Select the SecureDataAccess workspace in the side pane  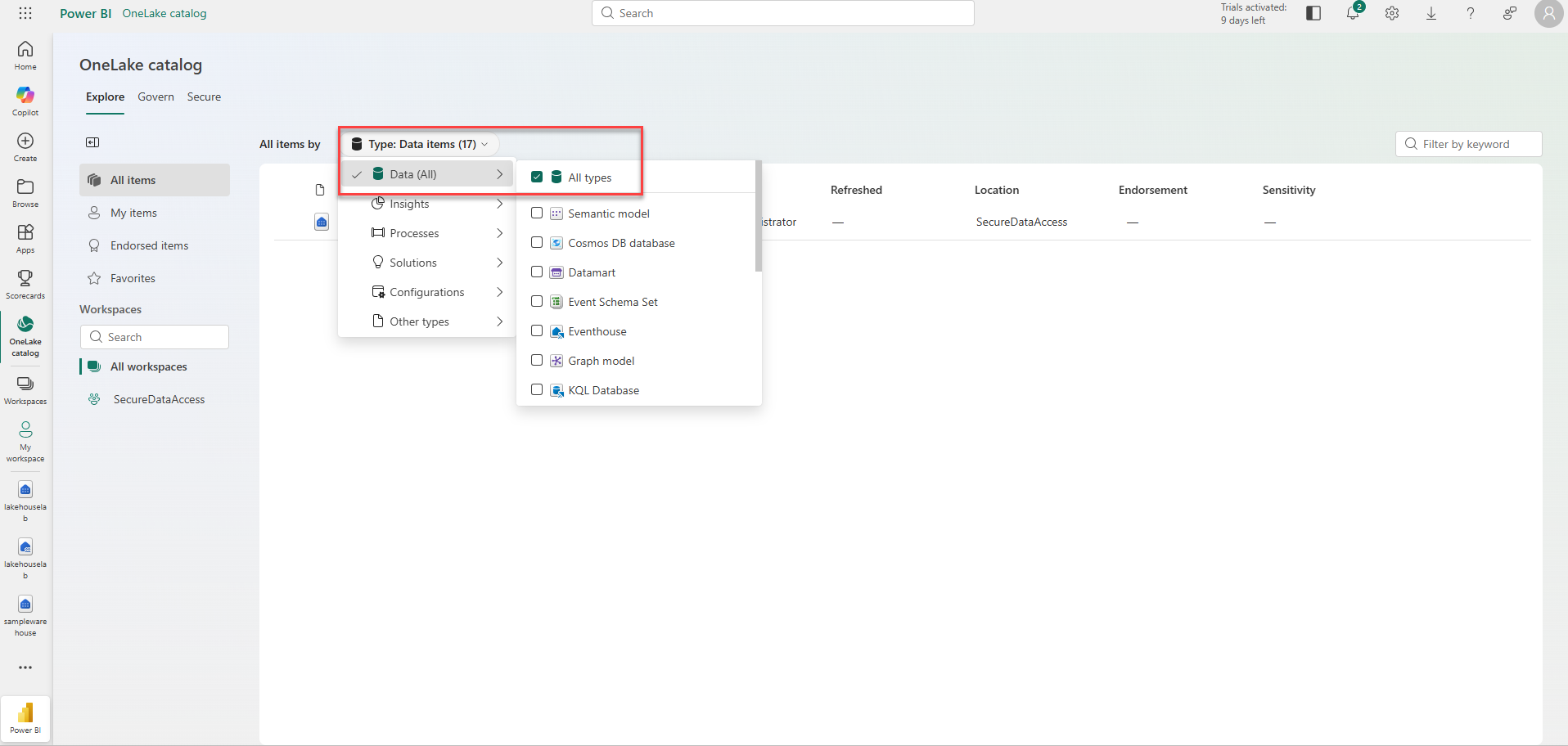coord(155,399)
